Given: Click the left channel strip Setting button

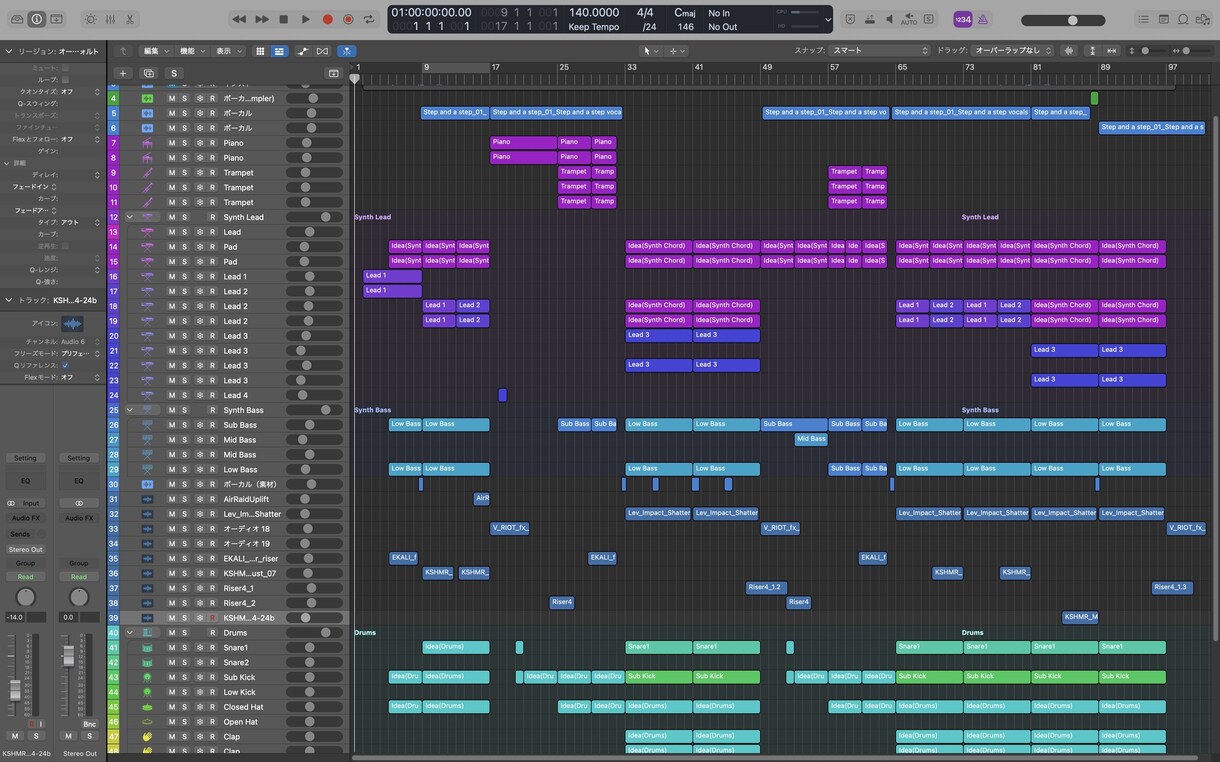Looking at the screenshot, I should [x=25, y=458].
